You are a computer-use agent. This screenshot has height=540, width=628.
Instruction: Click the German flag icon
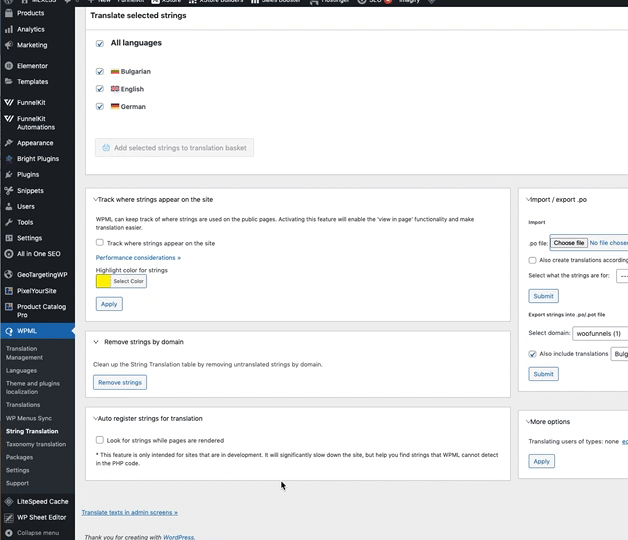click(115, 106)
